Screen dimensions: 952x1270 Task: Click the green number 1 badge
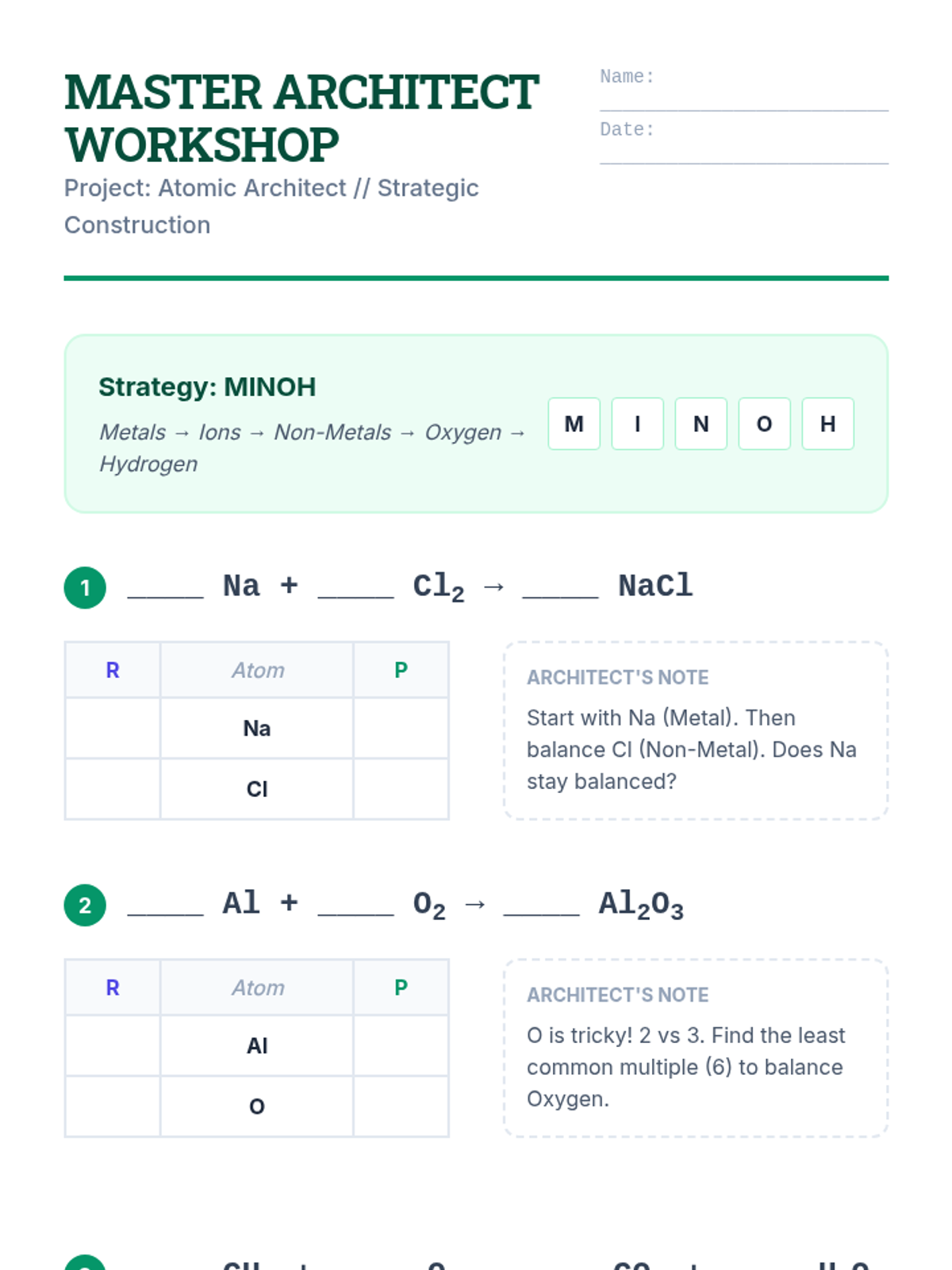click(x=85, y=588)
